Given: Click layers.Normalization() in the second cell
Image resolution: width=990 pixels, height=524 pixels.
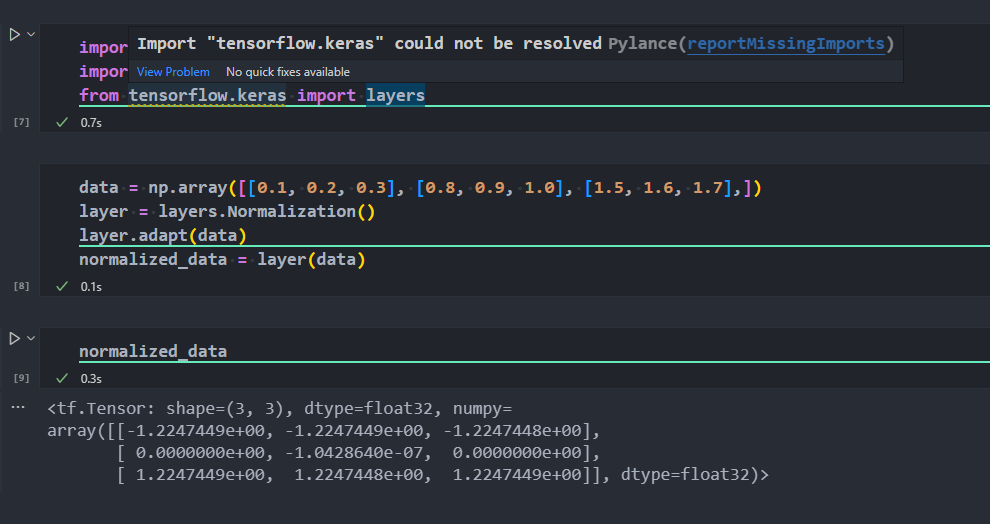Looking at the screenshot, I should (x=266, y=211).
